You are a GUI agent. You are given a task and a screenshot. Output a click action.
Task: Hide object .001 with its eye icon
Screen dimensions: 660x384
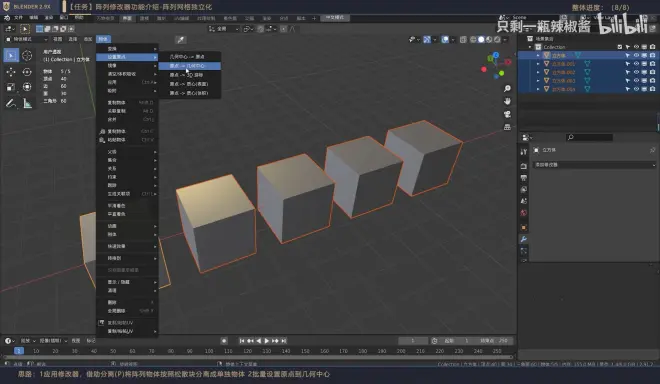(x=636, y=64)
